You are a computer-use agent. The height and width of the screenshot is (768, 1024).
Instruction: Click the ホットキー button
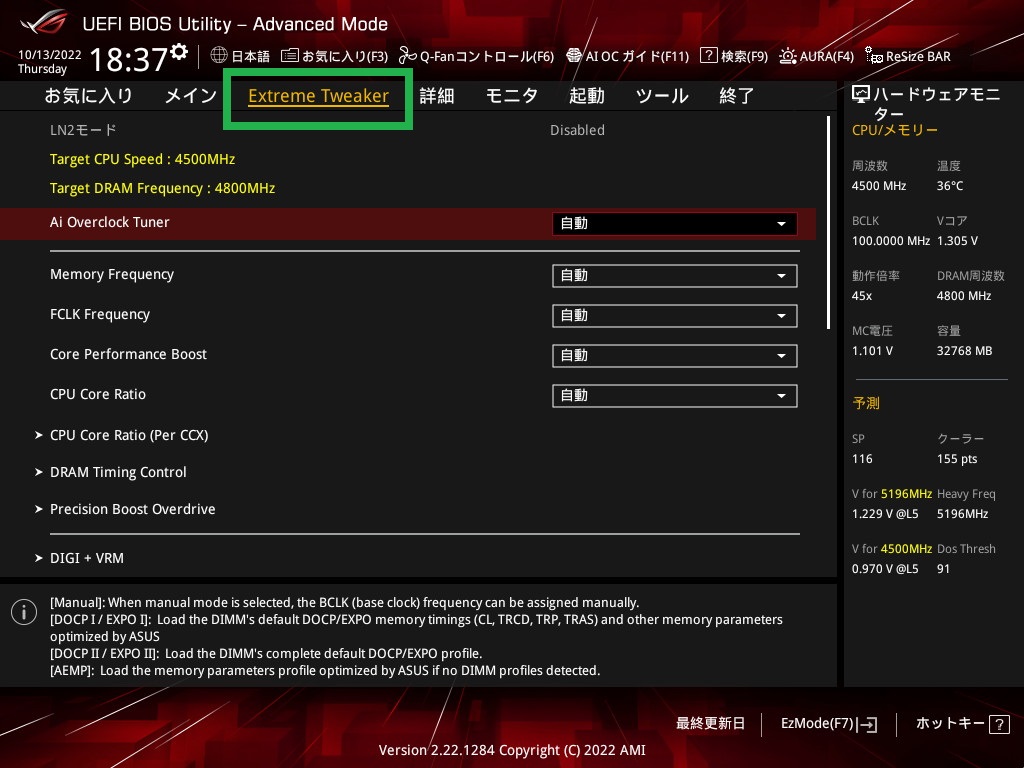point(963,724)
